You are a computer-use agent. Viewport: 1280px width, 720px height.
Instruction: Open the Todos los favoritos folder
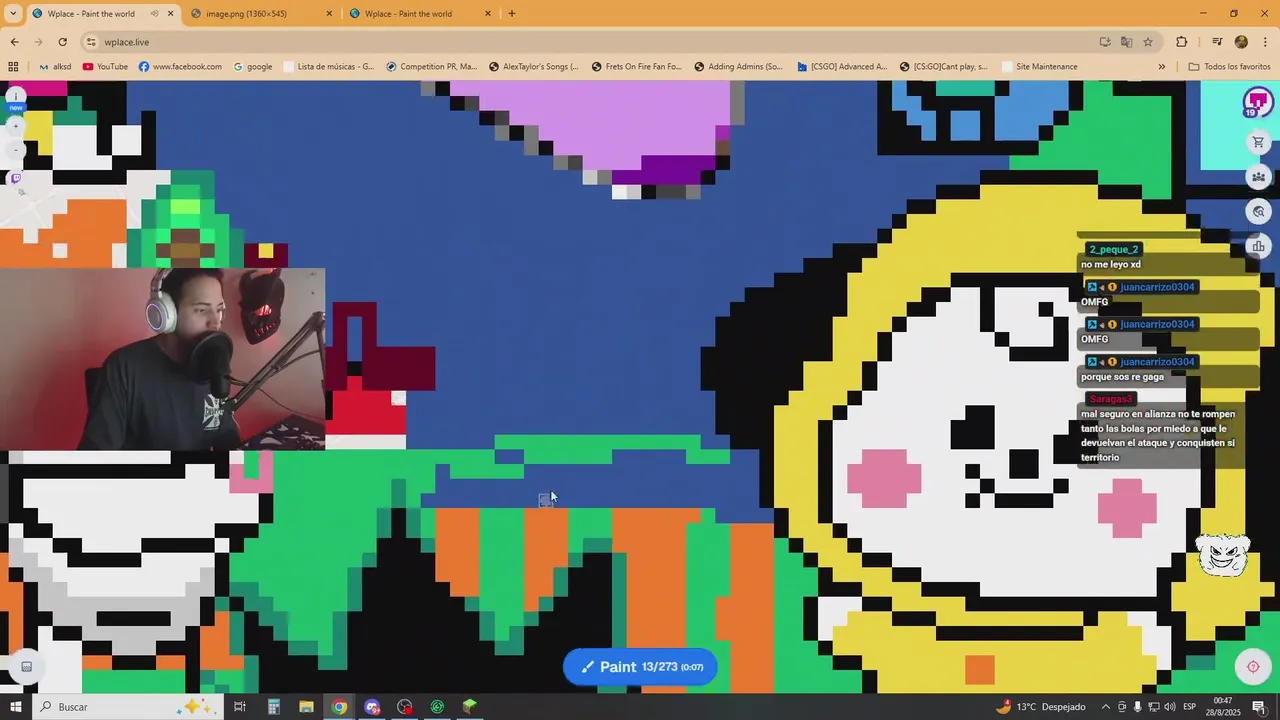(x=1229, y=67)
